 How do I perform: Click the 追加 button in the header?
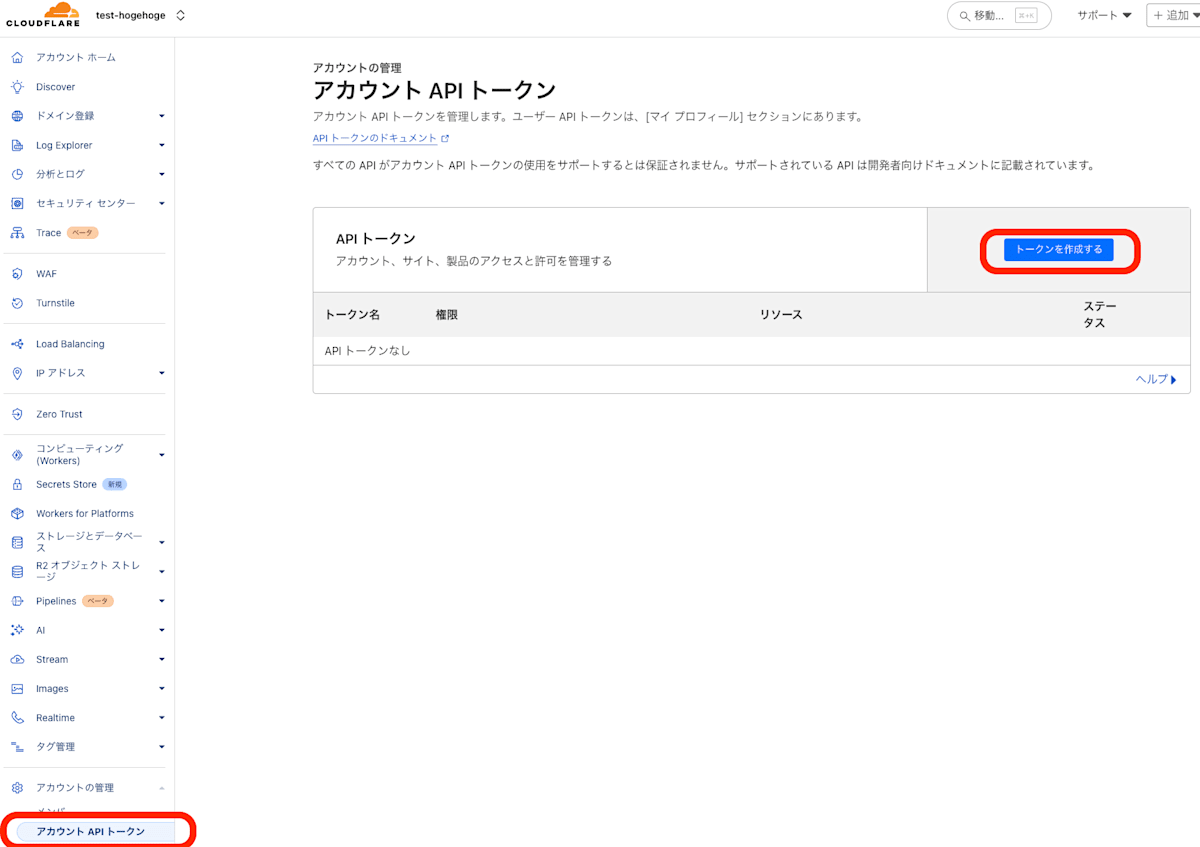tap(1172, 15)
